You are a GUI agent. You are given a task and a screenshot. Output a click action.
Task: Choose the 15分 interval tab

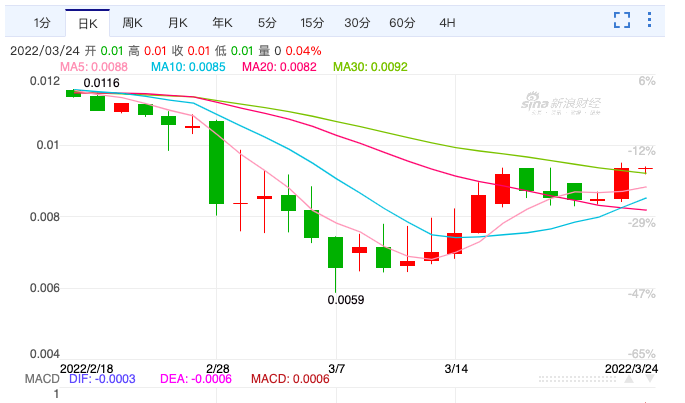pyautogui.click(x=312, y=22)
